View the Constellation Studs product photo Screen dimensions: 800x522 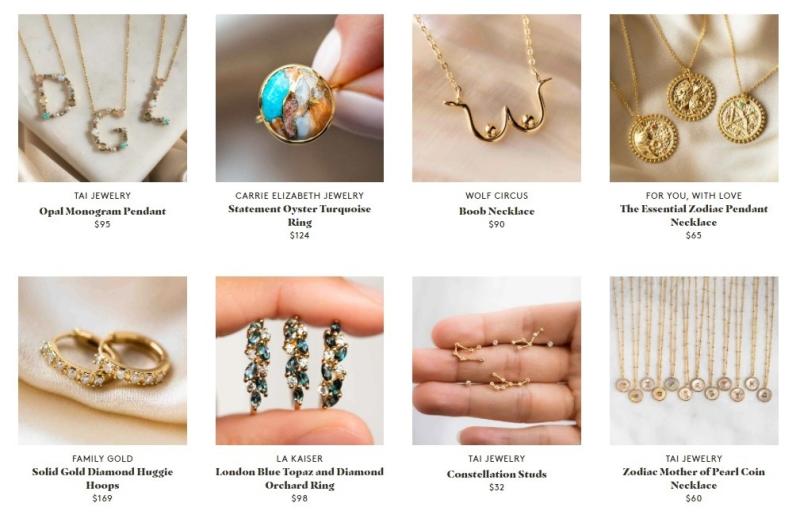[x=496, y=361]
